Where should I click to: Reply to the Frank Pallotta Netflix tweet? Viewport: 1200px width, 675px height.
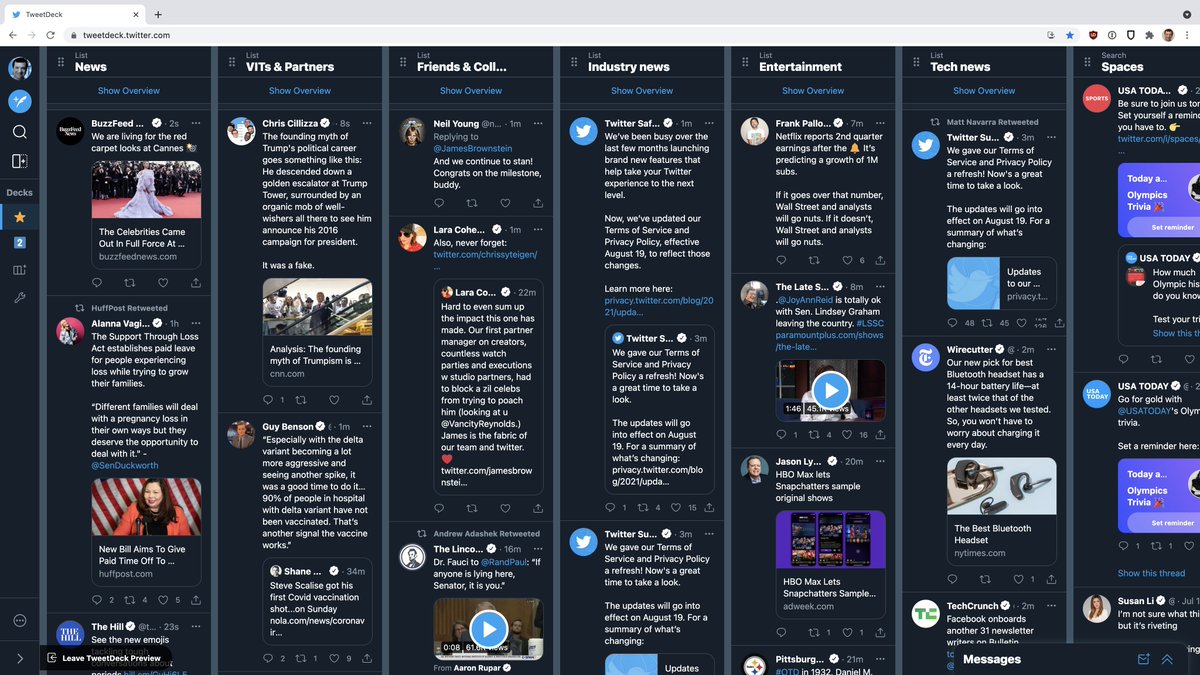782,260
